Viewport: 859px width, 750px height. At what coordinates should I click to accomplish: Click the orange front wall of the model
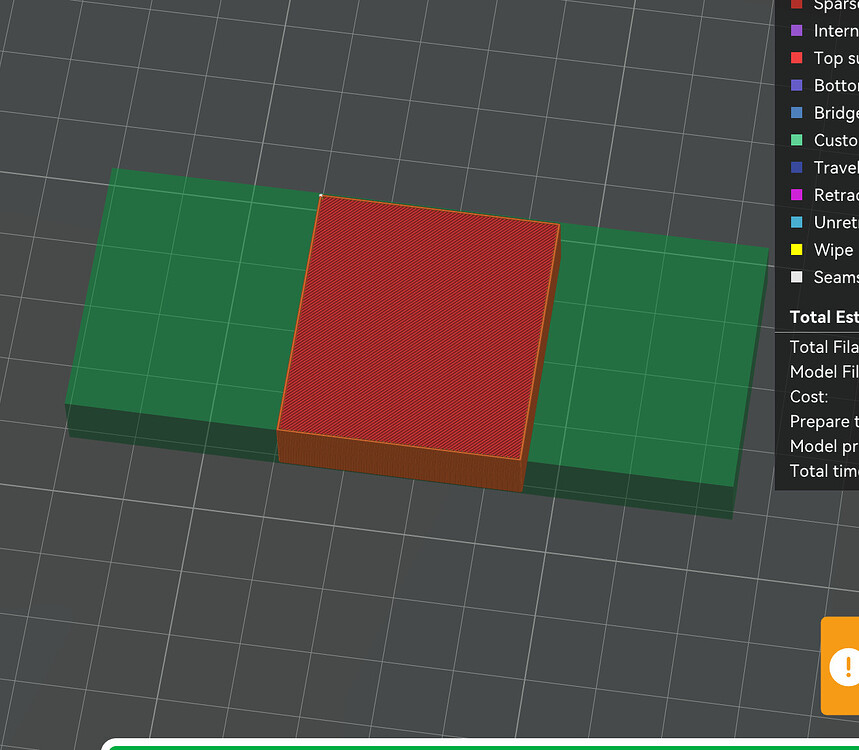point(400,460)
